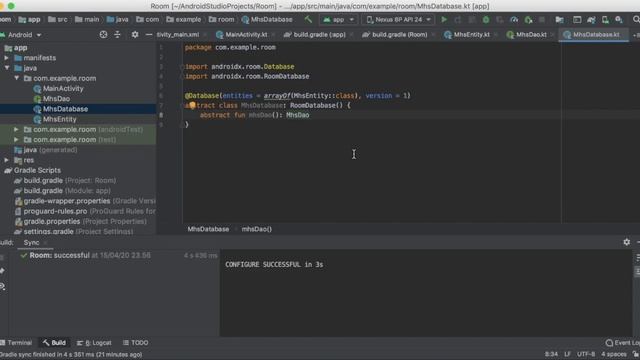Image resolution: width=640 pixels, height=360 pixels.
Task: Click the Stop square icon in toolbar
Action: point(542,19)
